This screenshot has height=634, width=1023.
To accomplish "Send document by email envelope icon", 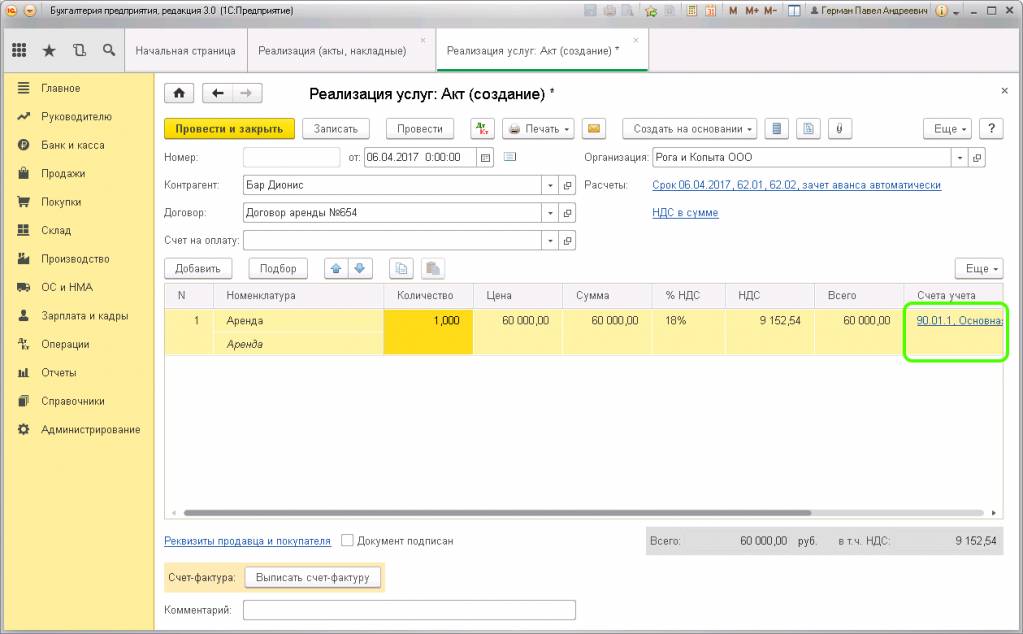I will point(594,128).
